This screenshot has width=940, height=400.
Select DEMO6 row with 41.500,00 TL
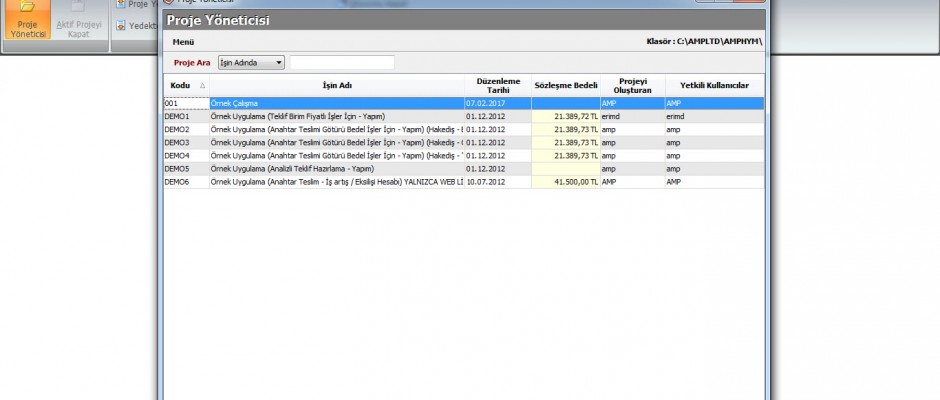(335, 182)
